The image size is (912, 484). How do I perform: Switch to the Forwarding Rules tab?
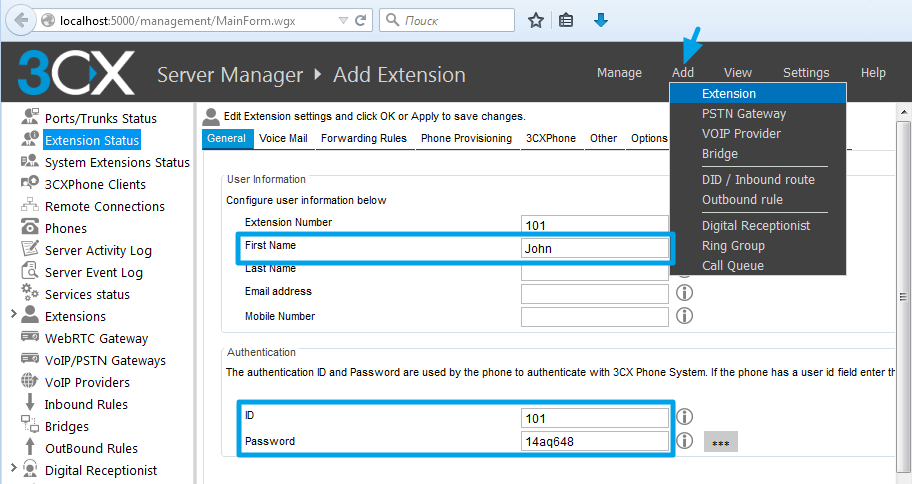363,139
